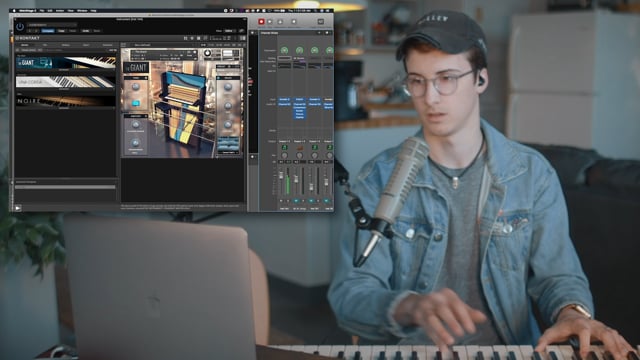Toggle the blue button in Giant's Tone panel
Screen dimensions: 640x360
(136, 103)
